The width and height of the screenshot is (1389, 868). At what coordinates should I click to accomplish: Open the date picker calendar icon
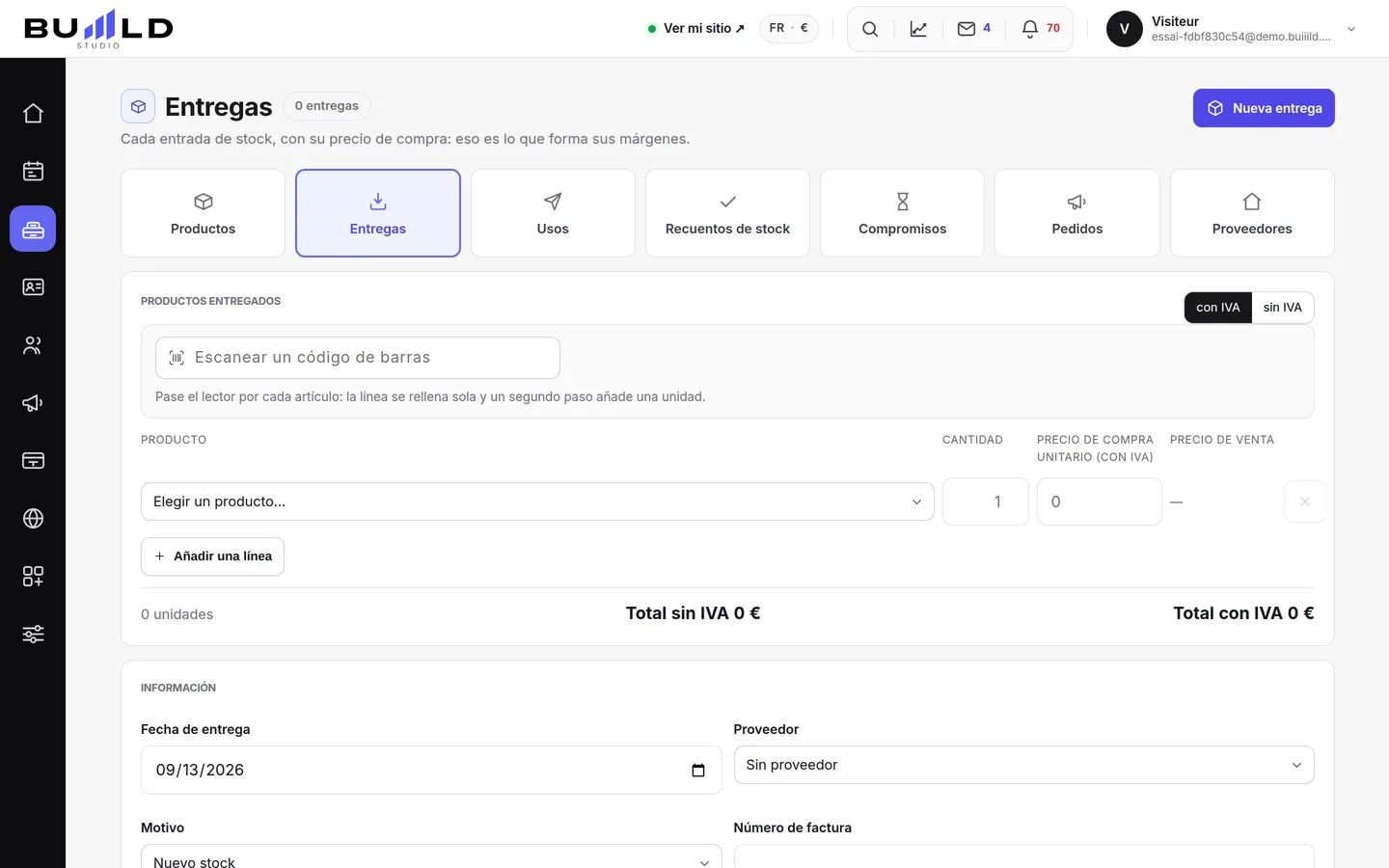tap(698, 770)
